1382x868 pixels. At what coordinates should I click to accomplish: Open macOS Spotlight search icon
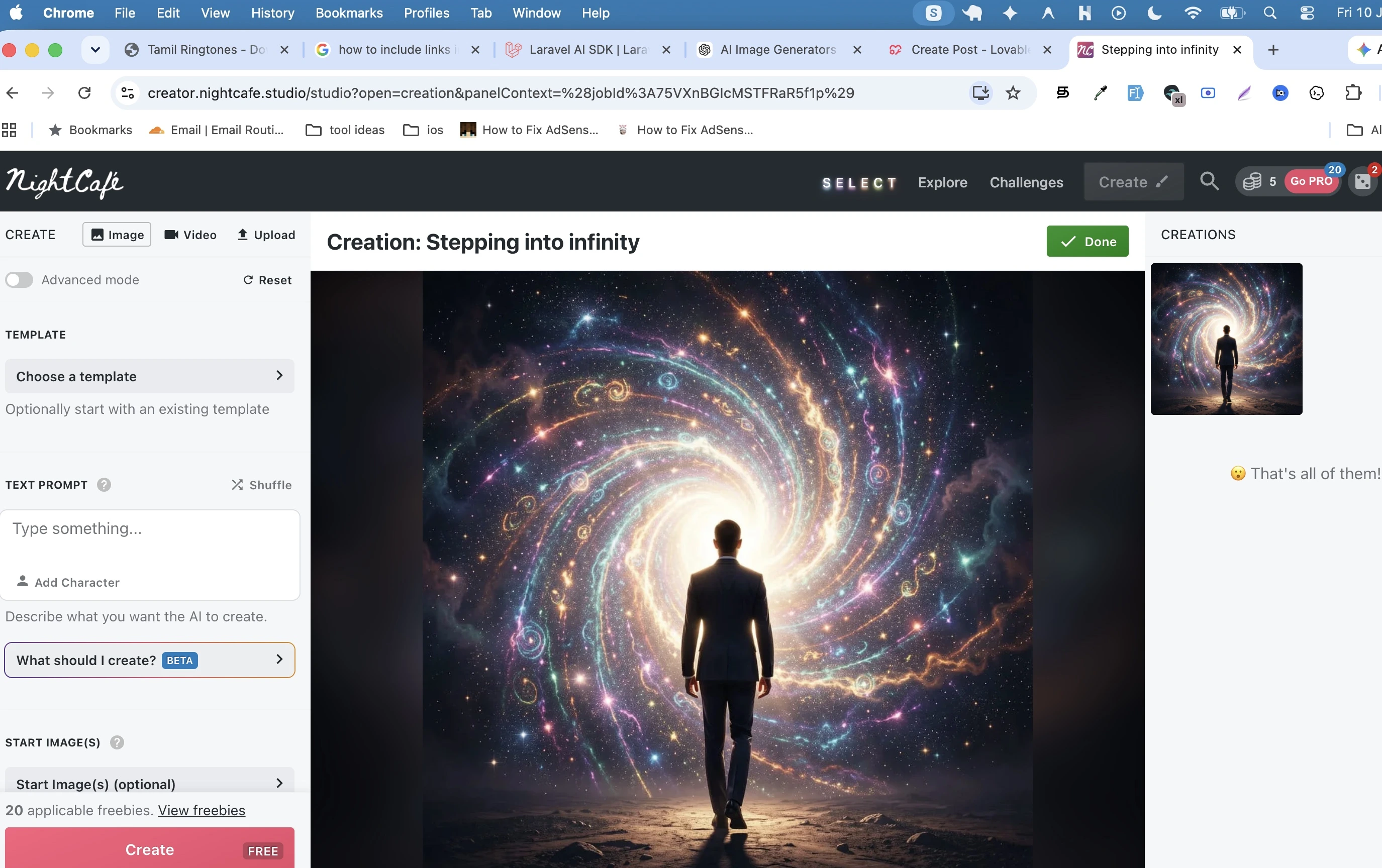click(1269, 13)
